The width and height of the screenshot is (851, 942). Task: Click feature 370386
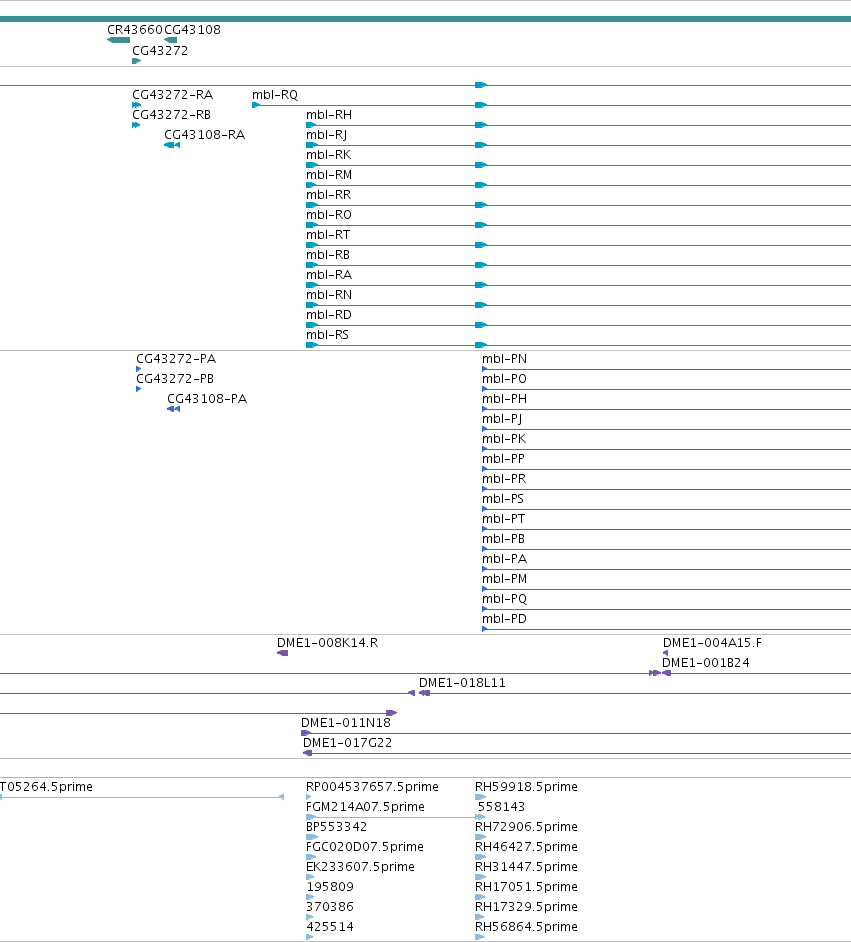(330, 907)
